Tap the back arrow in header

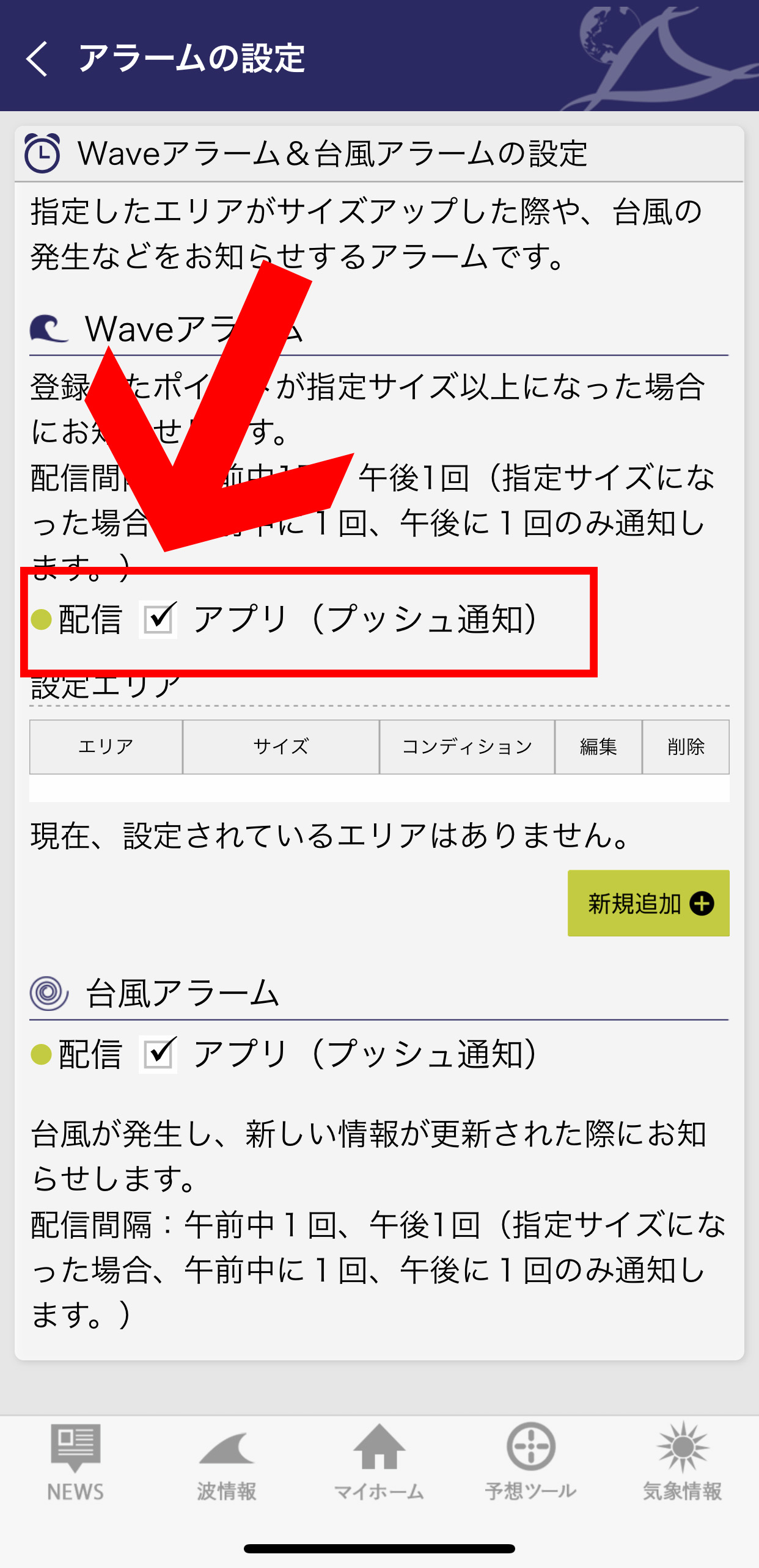(x=37, y=59)
